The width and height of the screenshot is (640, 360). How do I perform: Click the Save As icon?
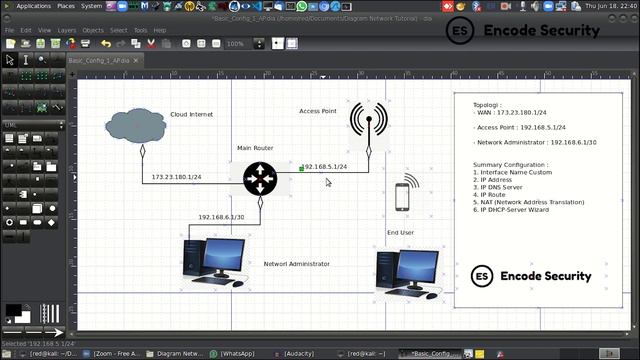56,44
